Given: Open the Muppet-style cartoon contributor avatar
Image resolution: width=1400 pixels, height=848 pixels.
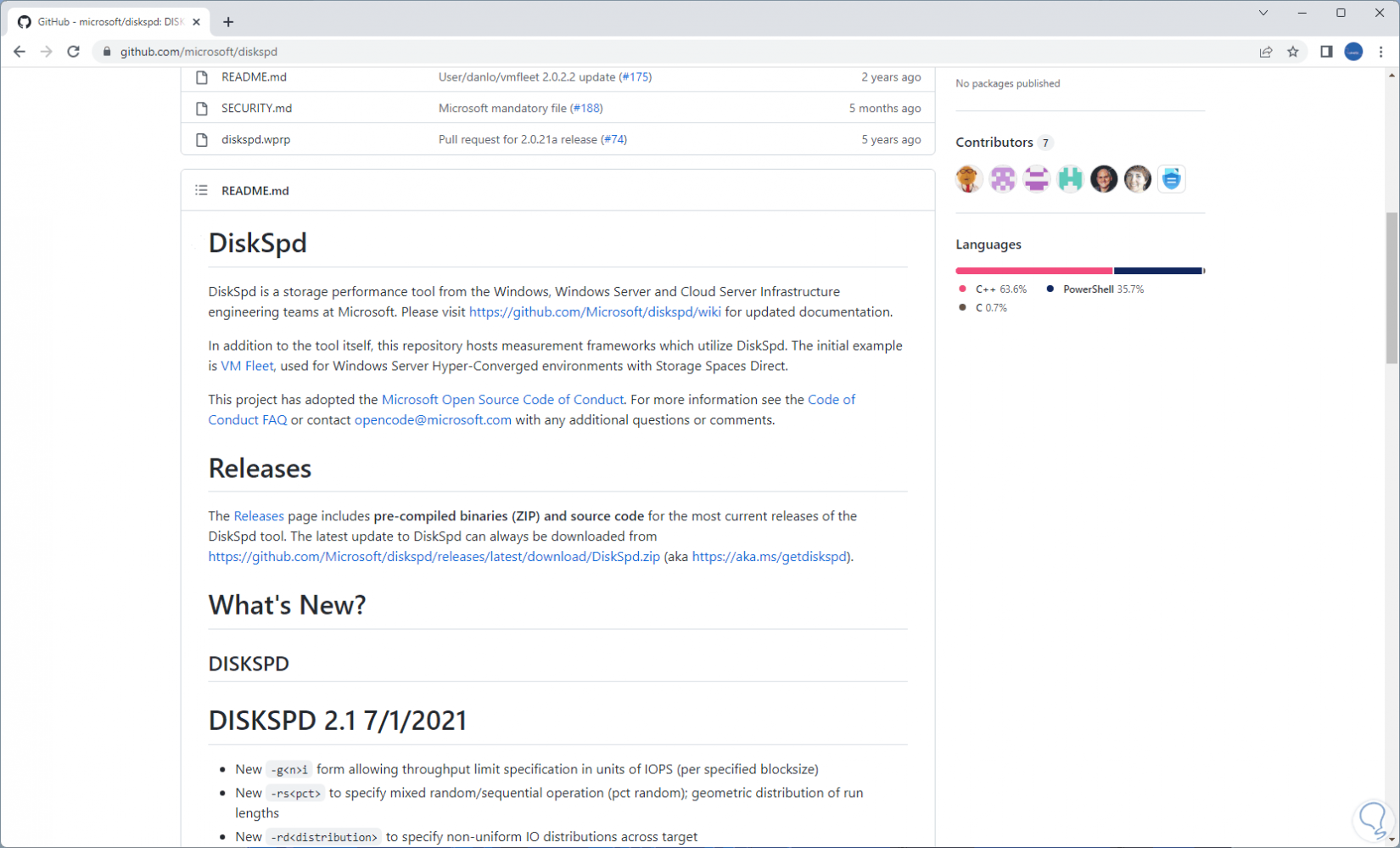Looking at the screenshot, I should coord(969,179).
